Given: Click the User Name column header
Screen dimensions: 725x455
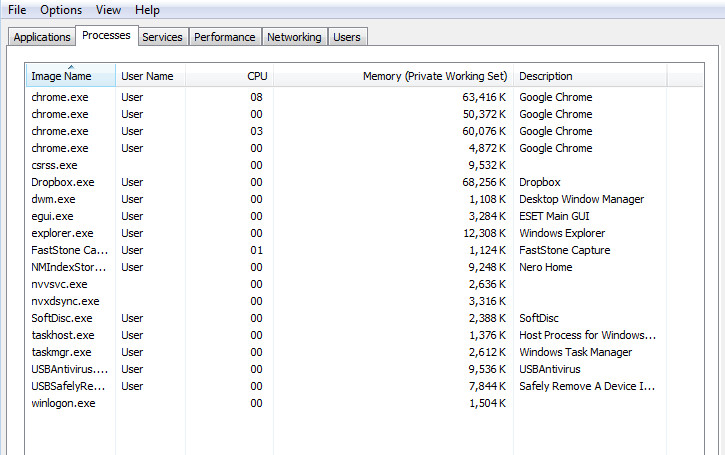Looking at the screenshot, I should pyautogui.click(x=147, y=76).
